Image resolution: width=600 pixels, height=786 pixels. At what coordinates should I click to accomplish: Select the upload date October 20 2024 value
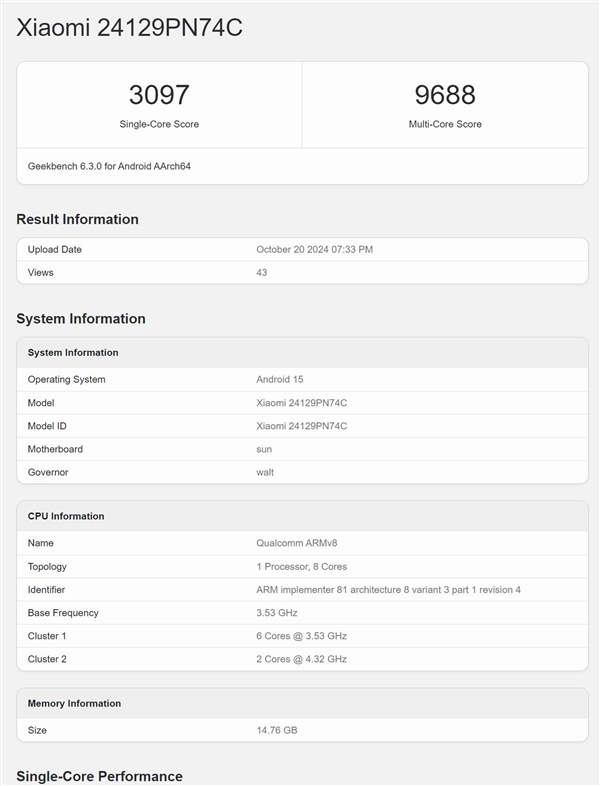coord(314,249)
